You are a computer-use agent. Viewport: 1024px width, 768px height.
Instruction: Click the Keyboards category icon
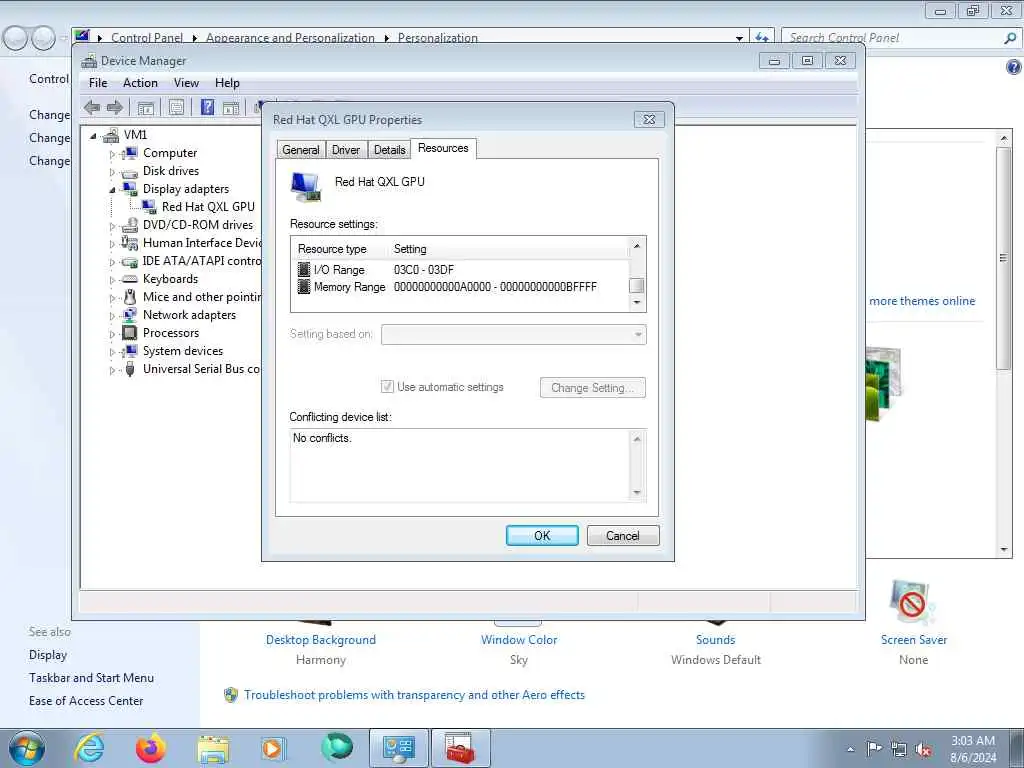[130, 279]
